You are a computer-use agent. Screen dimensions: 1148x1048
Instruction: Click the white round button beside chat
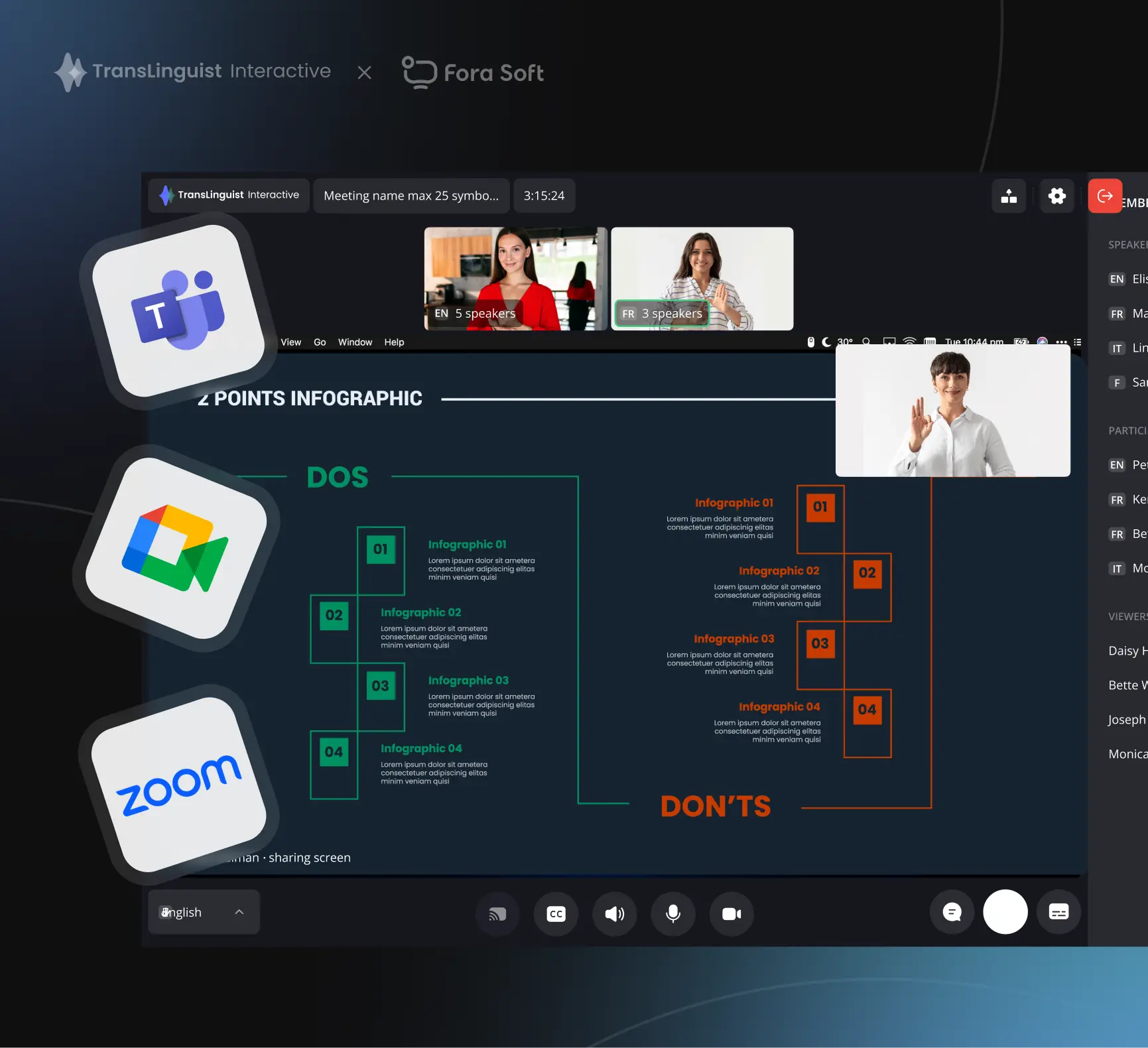[1005, 912]
